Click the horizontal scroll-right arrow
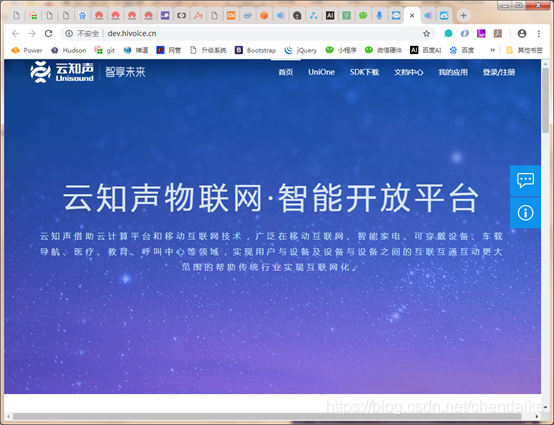Screen dimensions: 554x425 click(537, 417)
